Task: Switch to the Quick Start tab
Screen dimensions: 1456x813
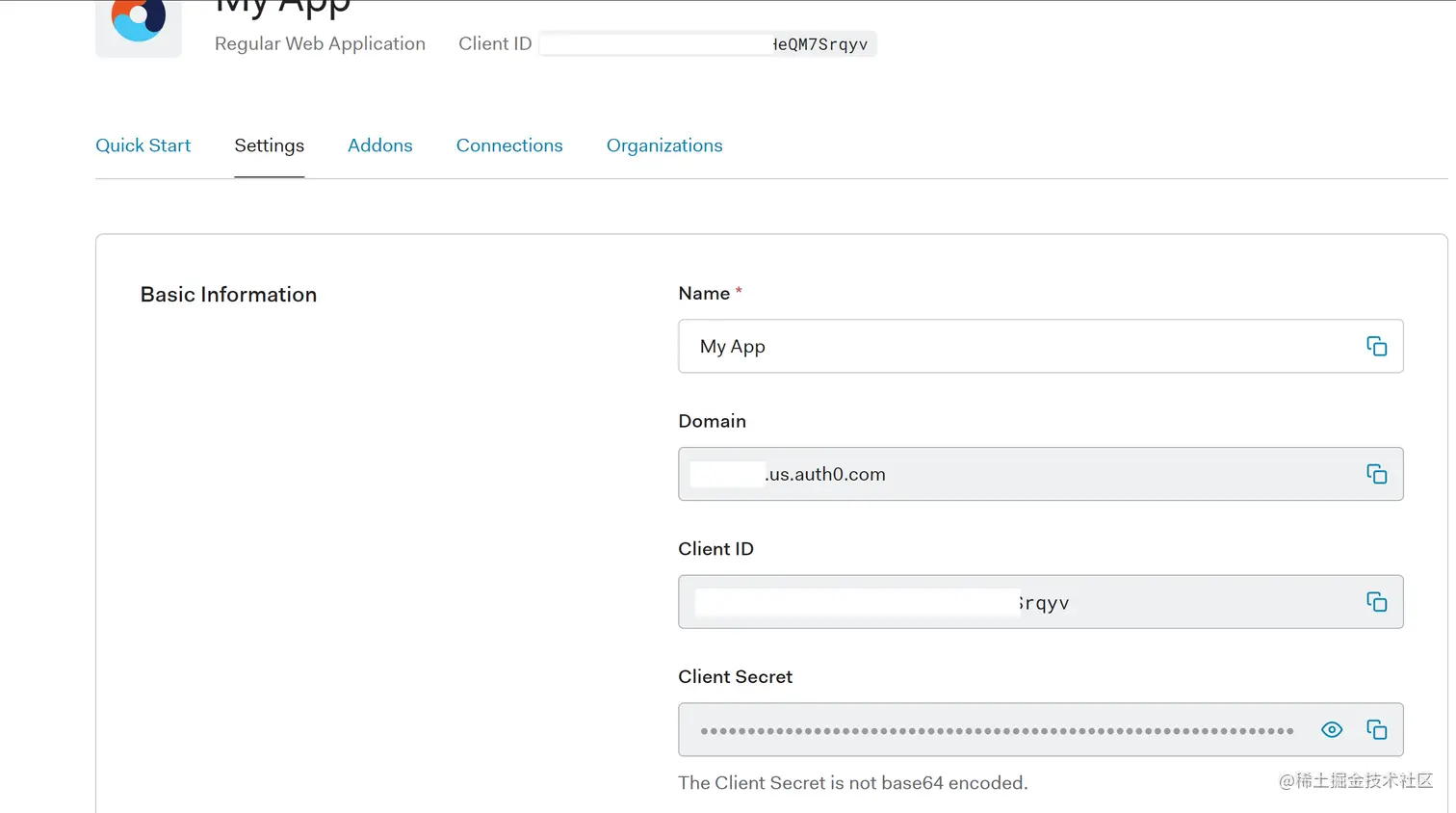Action: (143, 145)
